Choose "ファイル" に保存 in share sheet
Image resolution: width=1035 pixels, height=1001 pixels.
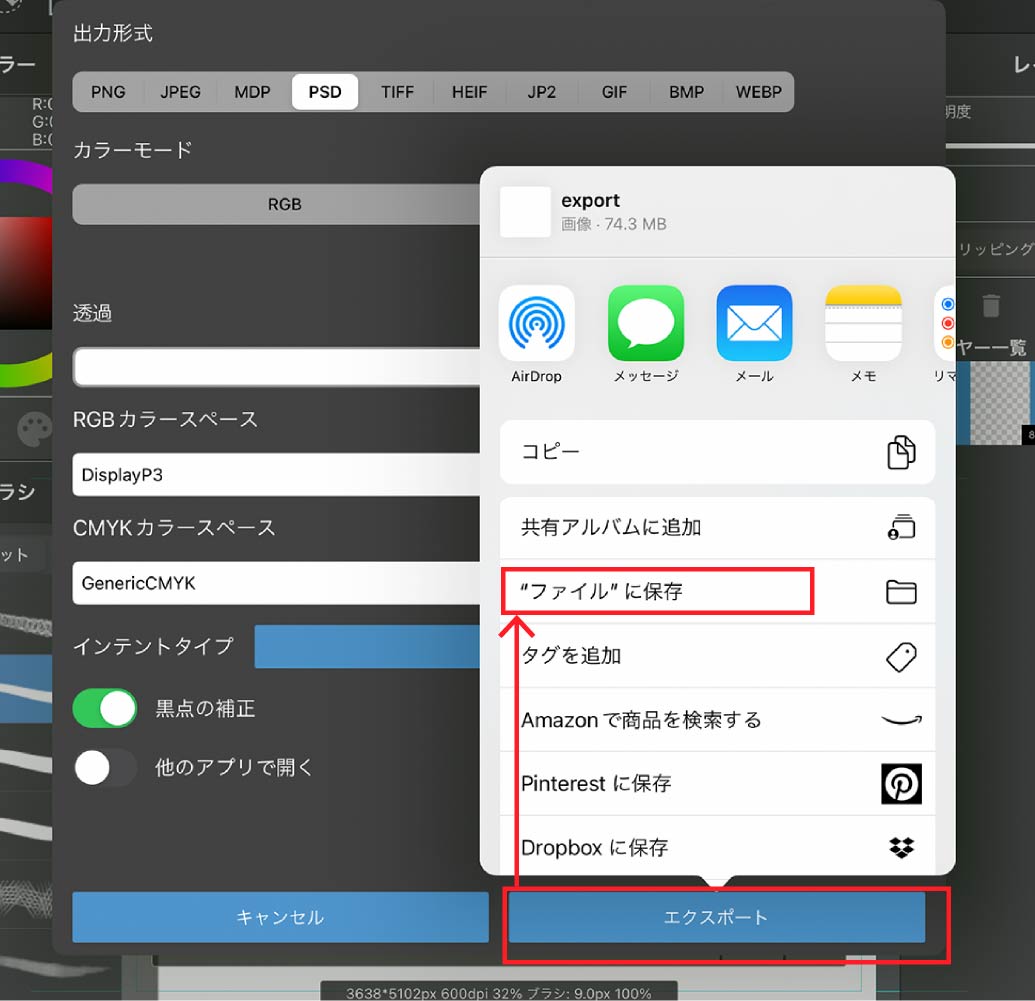[657, 592]
